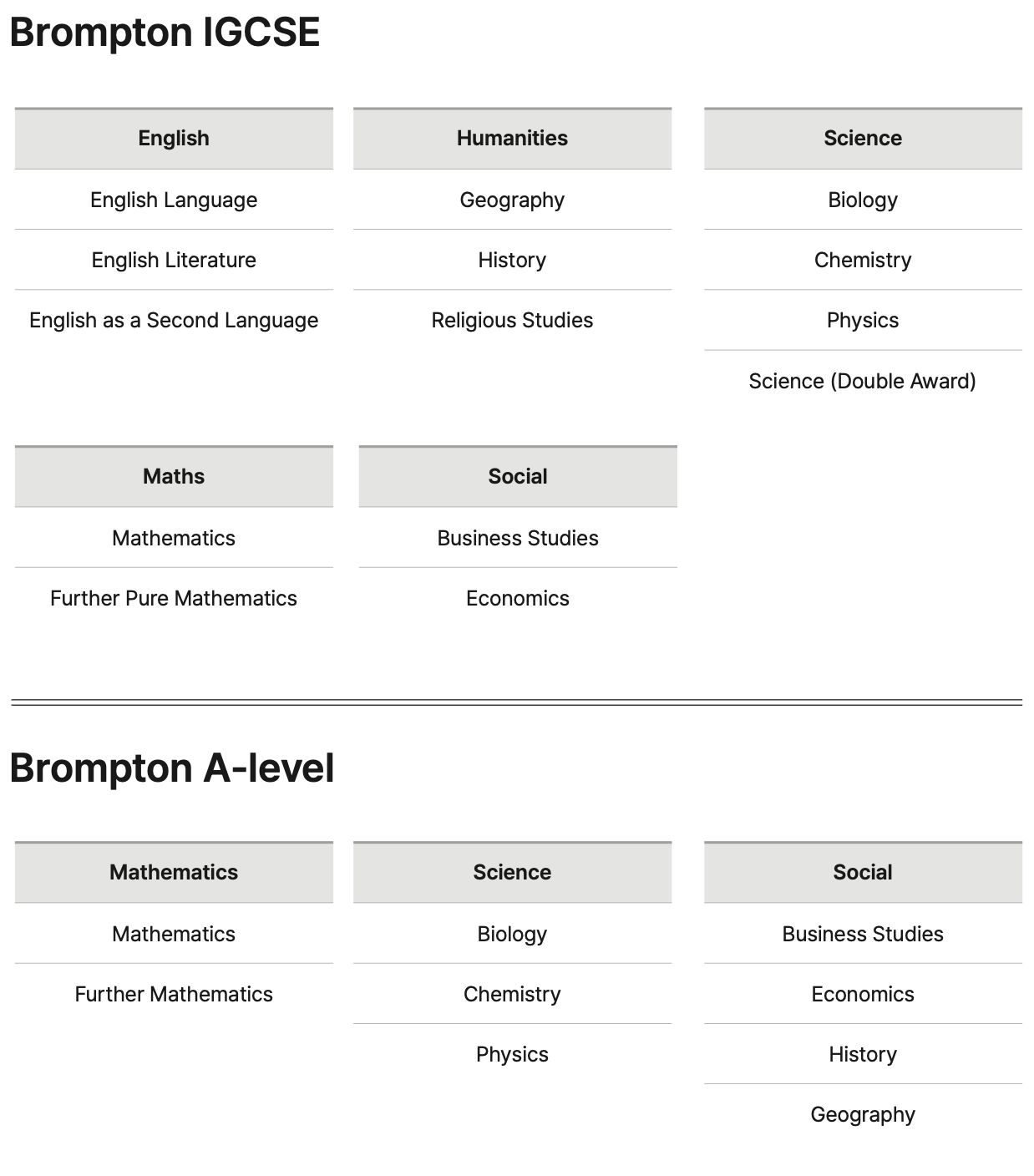Select English Literature subject
Viewport: 1034px width, 1176px height.
[x=174, y=261]
